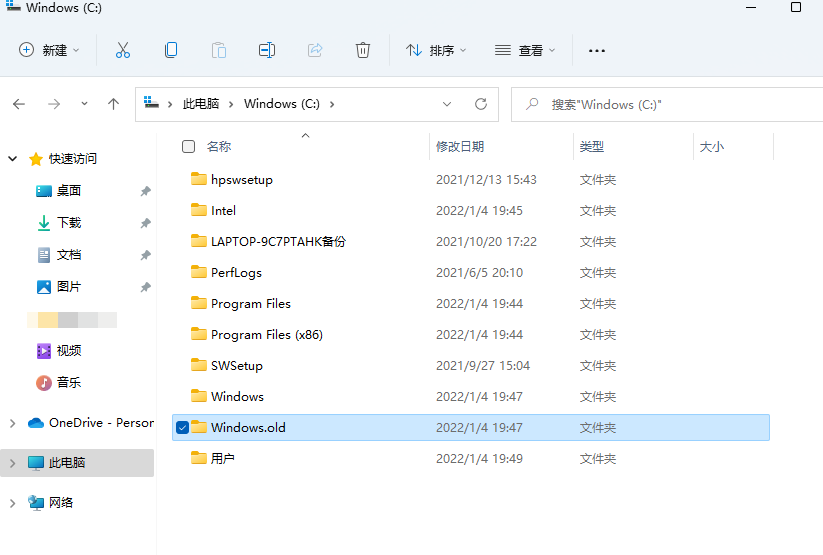823x555 pixels.
Task: Click the 2022/1/4 19:49 date cell
Action: pyautogui.click(x=479, y=458)
